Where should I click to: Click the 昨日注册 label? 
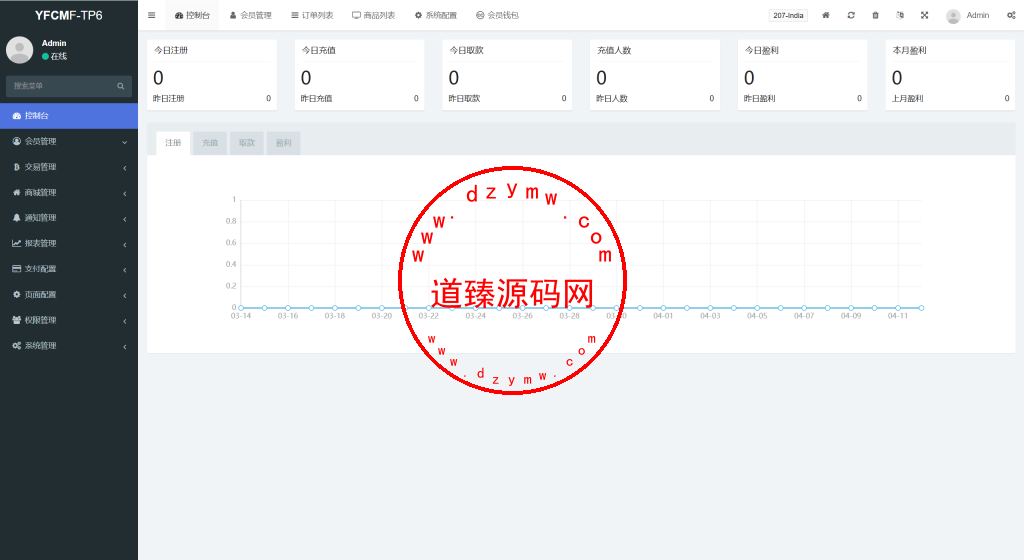pyautogui.click(x=168, y=99)
